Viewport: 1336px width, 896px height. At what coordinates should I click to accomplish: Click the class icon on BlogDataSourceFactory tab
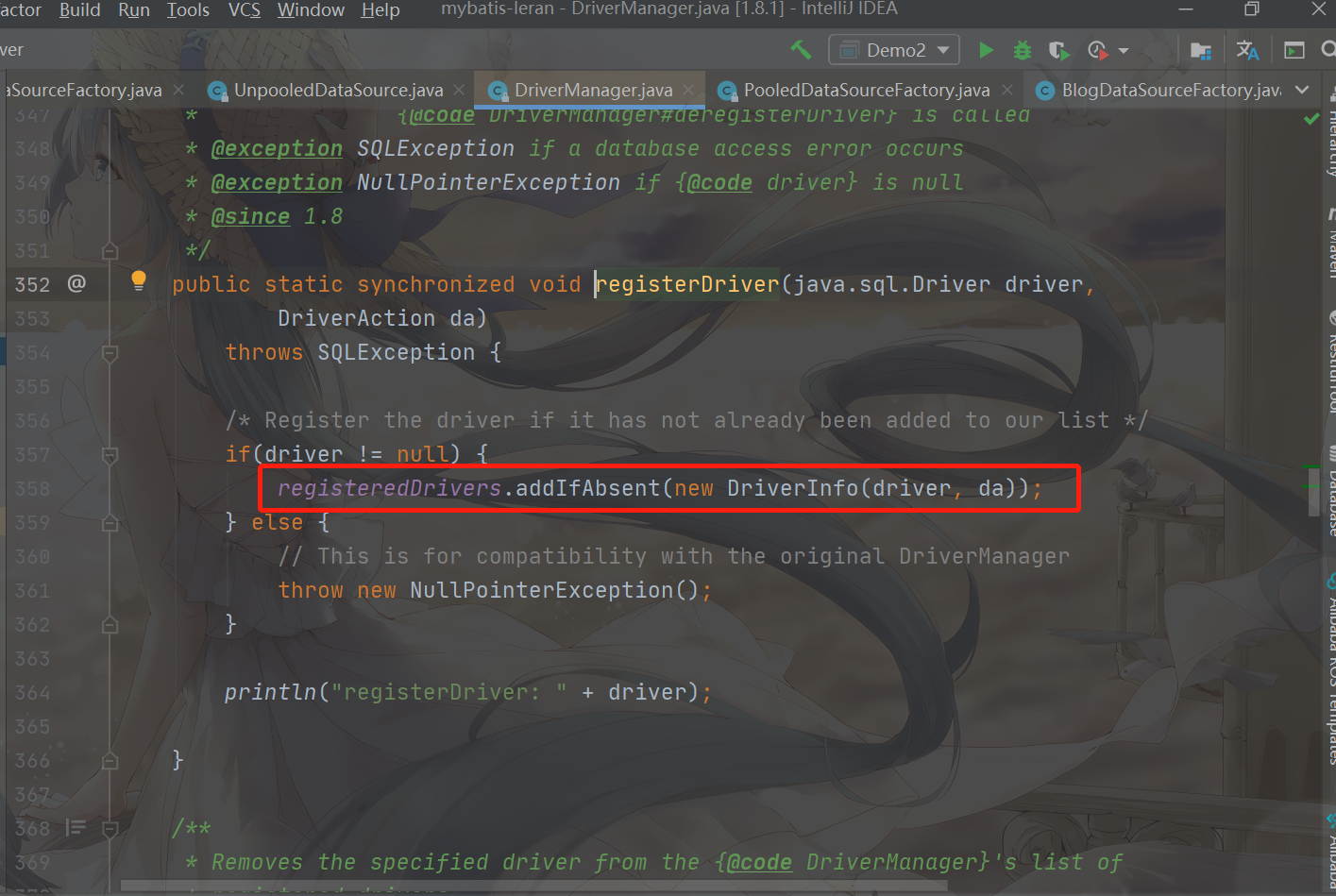1045,91
